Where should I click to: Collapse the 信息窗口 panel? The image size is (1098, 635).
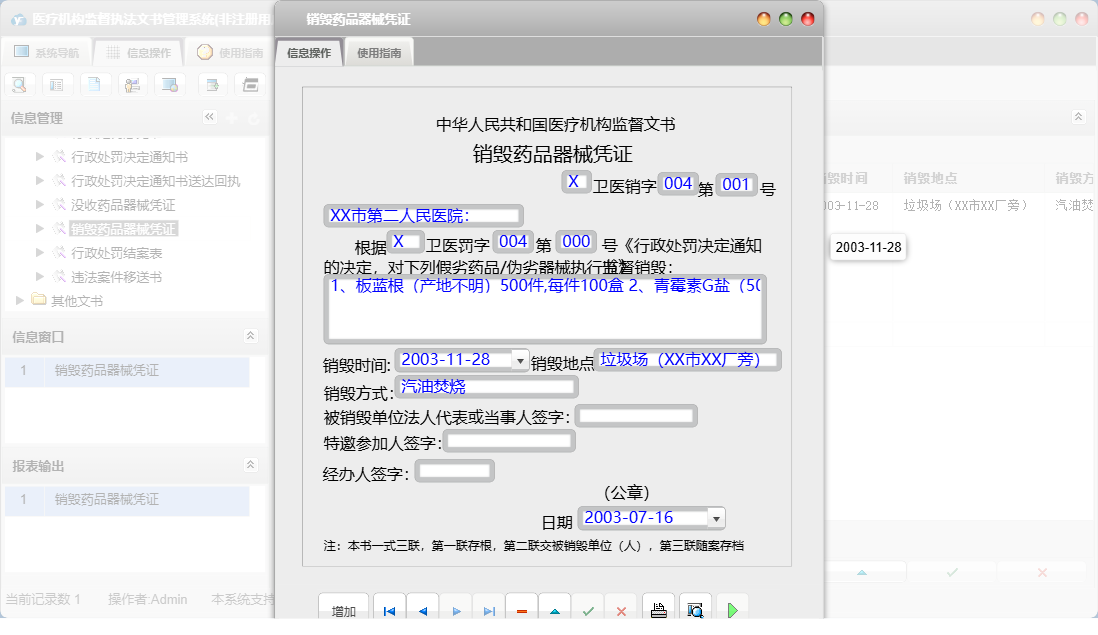point(249,338)
